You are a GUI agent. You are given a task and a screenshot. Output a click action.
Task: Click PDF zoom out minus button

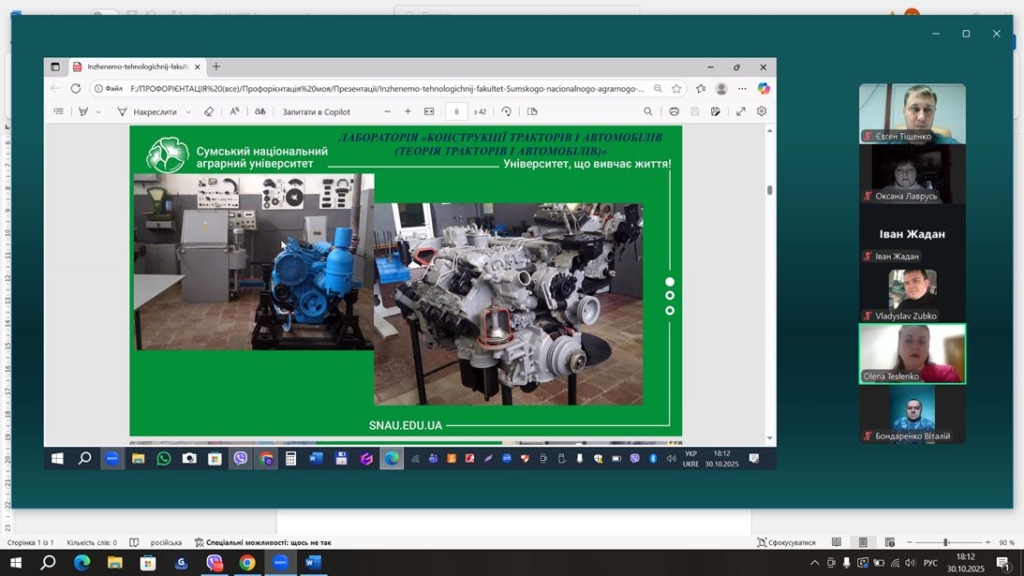click(x=387, y=112)
